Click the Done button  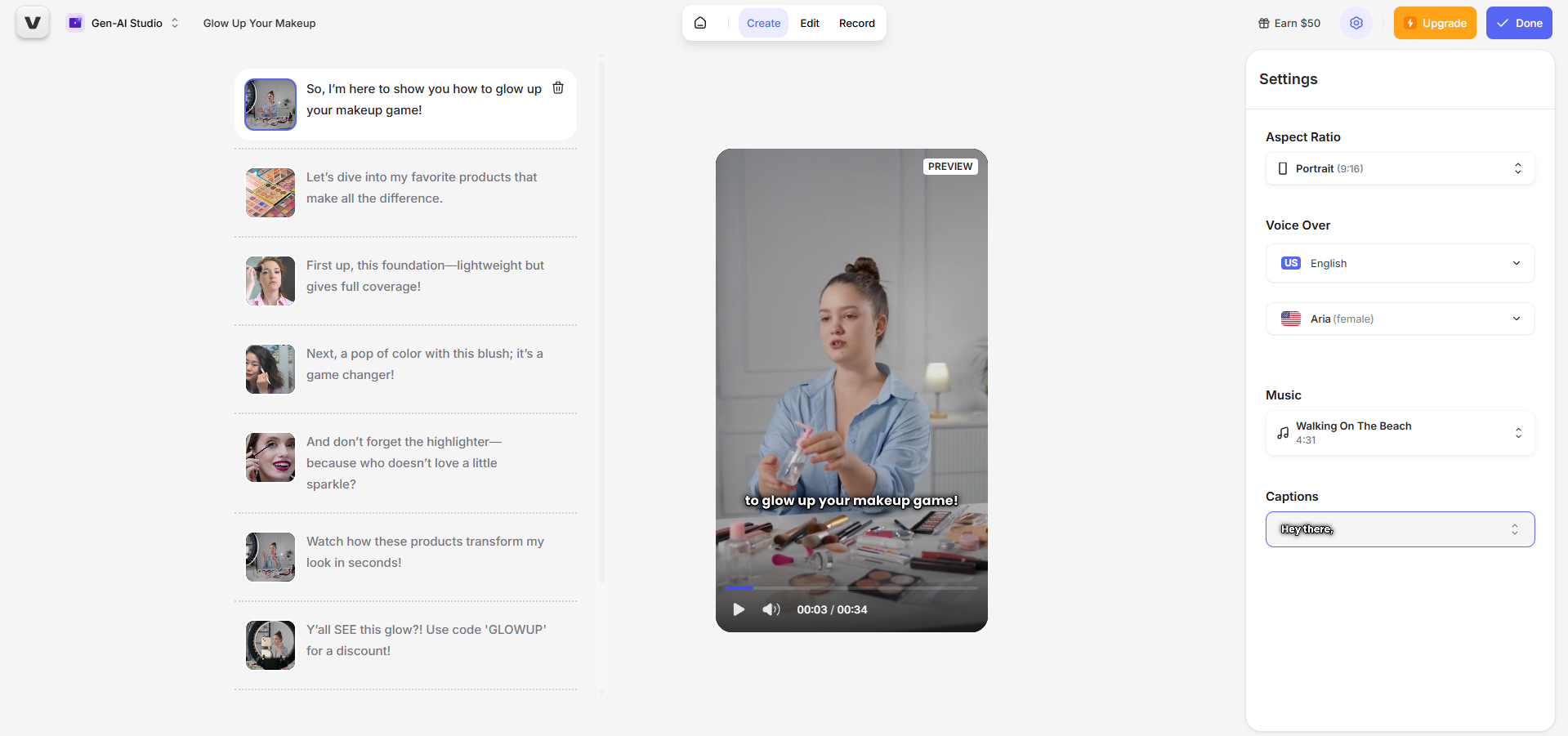tap(1518, 23)
